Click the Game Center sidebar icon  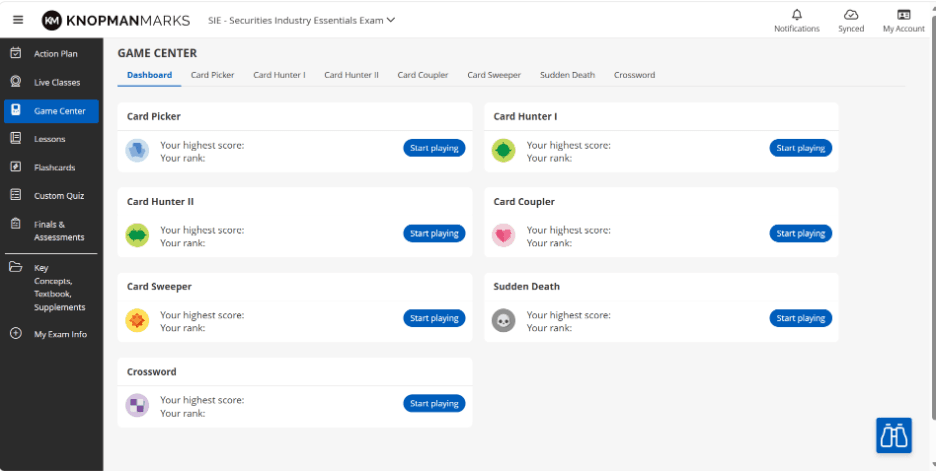point(16,110)
